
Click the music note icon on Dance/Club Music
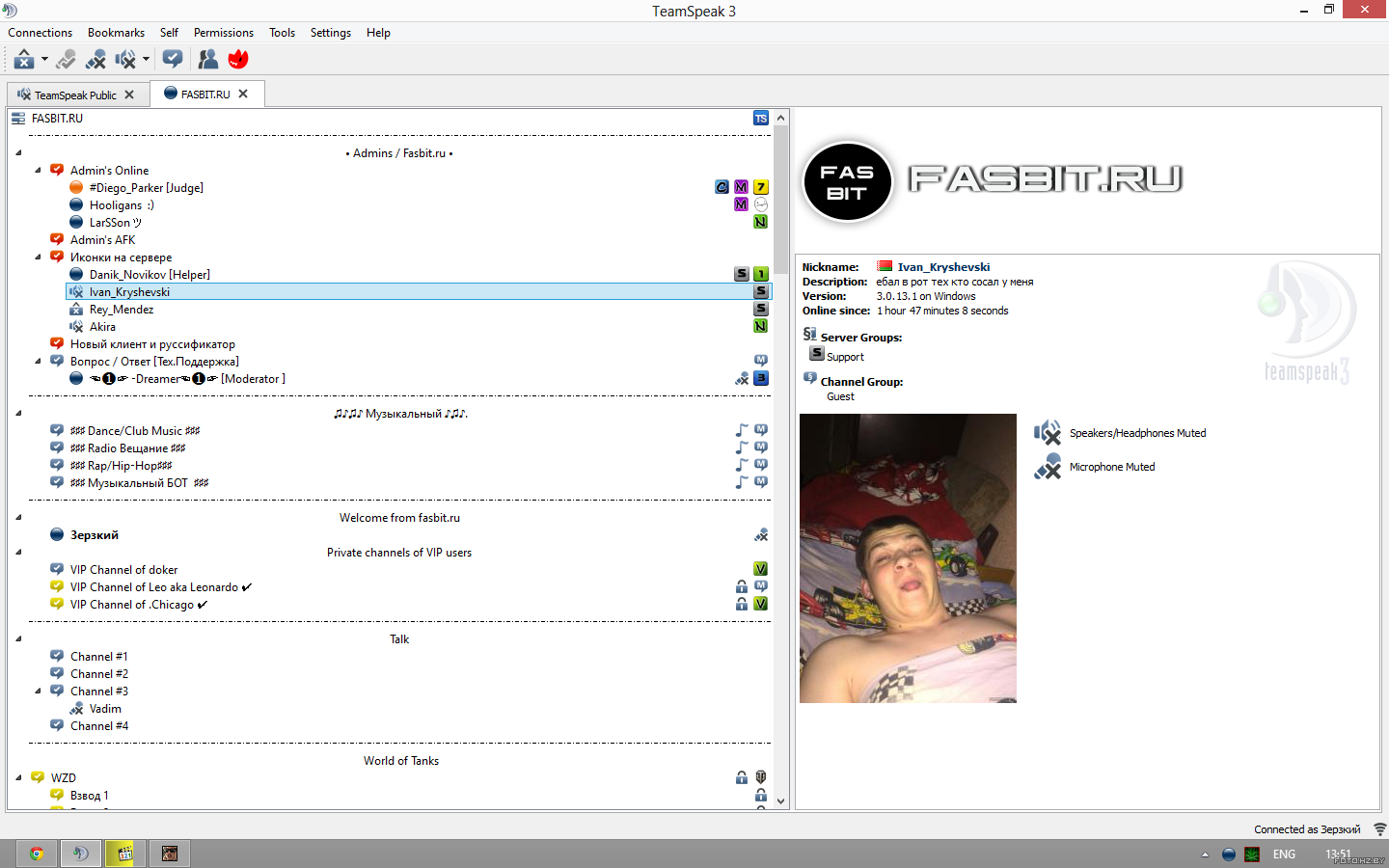click(741, 430)
